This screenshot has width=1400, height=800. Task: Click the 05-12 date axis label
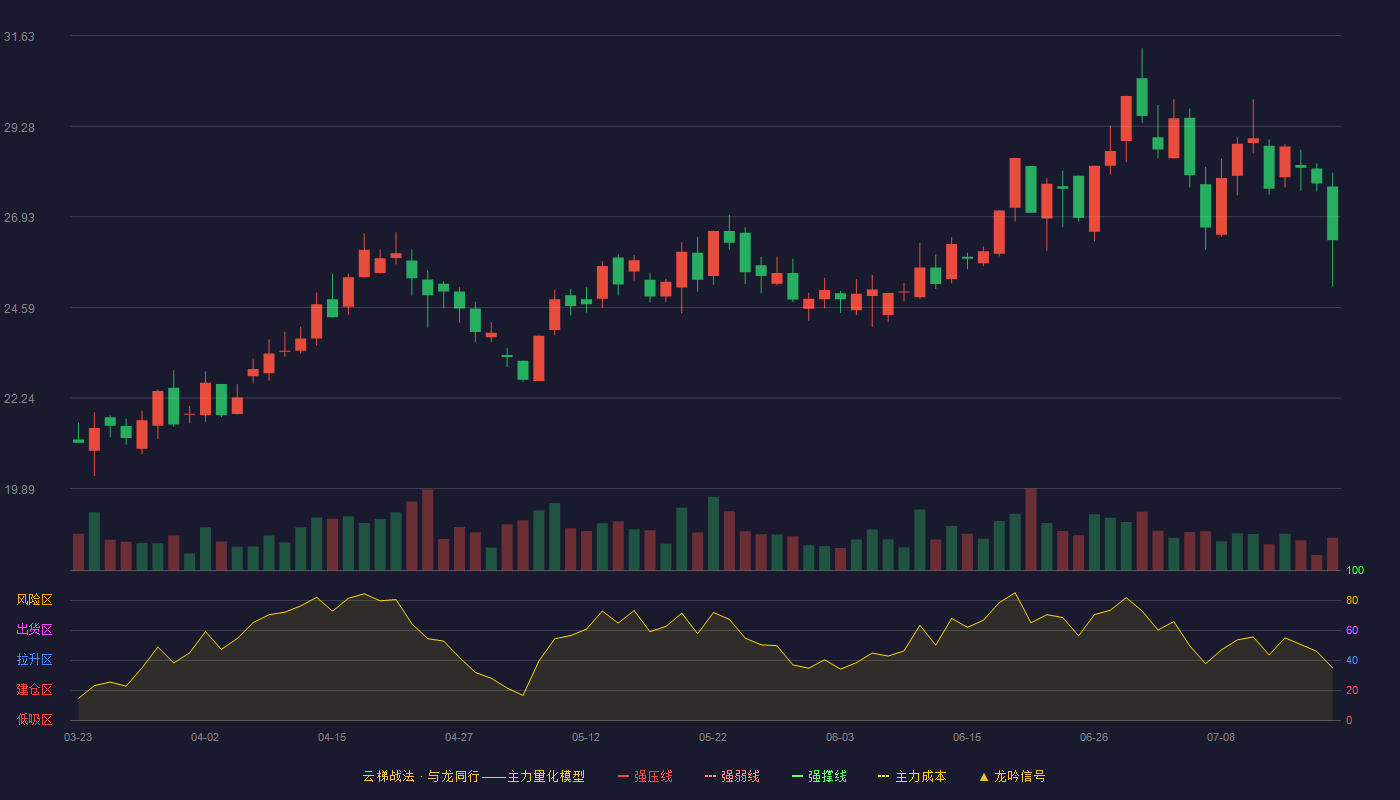click(586, 737)
